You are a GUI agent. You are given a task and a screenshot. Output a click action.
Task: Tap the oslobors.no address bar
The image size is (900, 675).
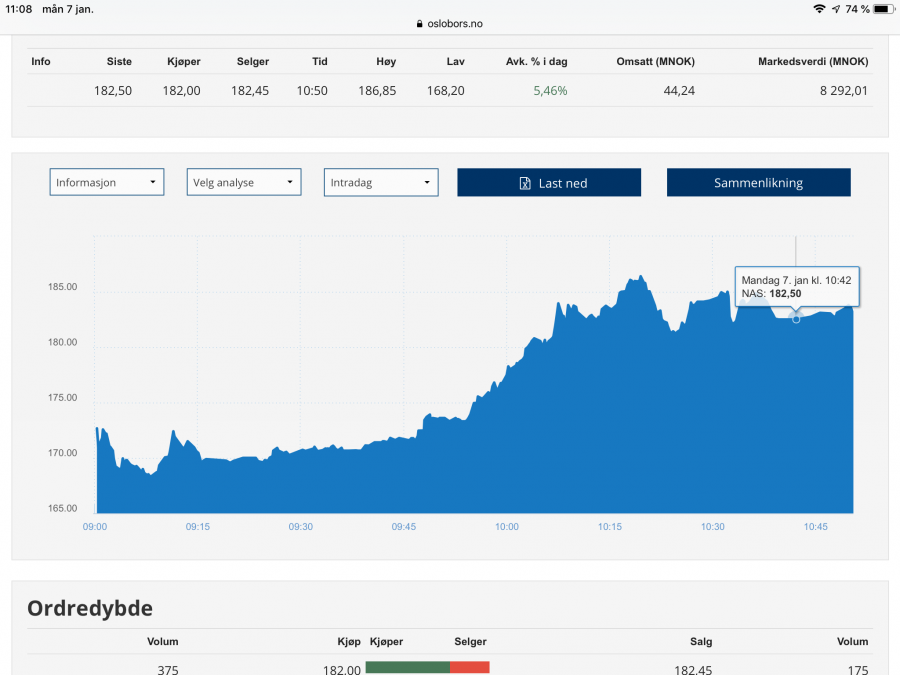click(x=450, y=24)
